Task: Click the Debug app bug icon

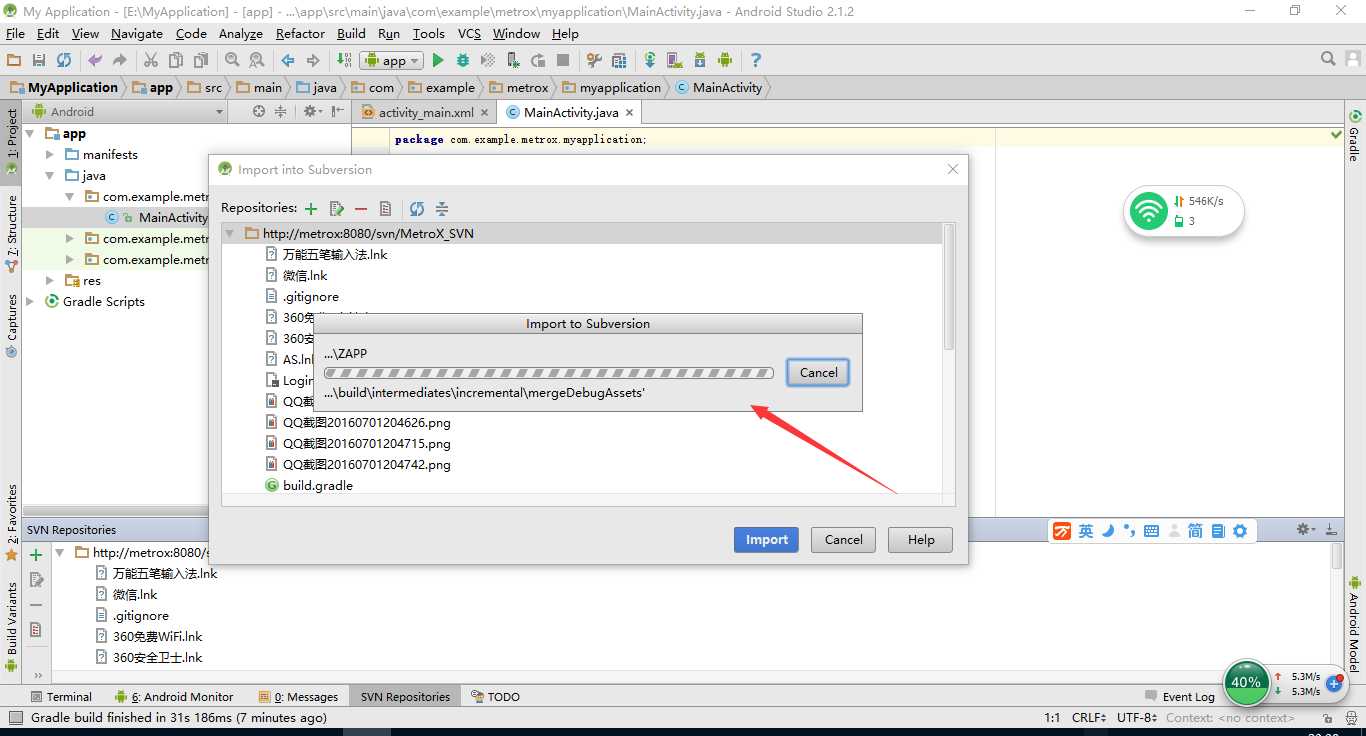Action: coord(463,60)
